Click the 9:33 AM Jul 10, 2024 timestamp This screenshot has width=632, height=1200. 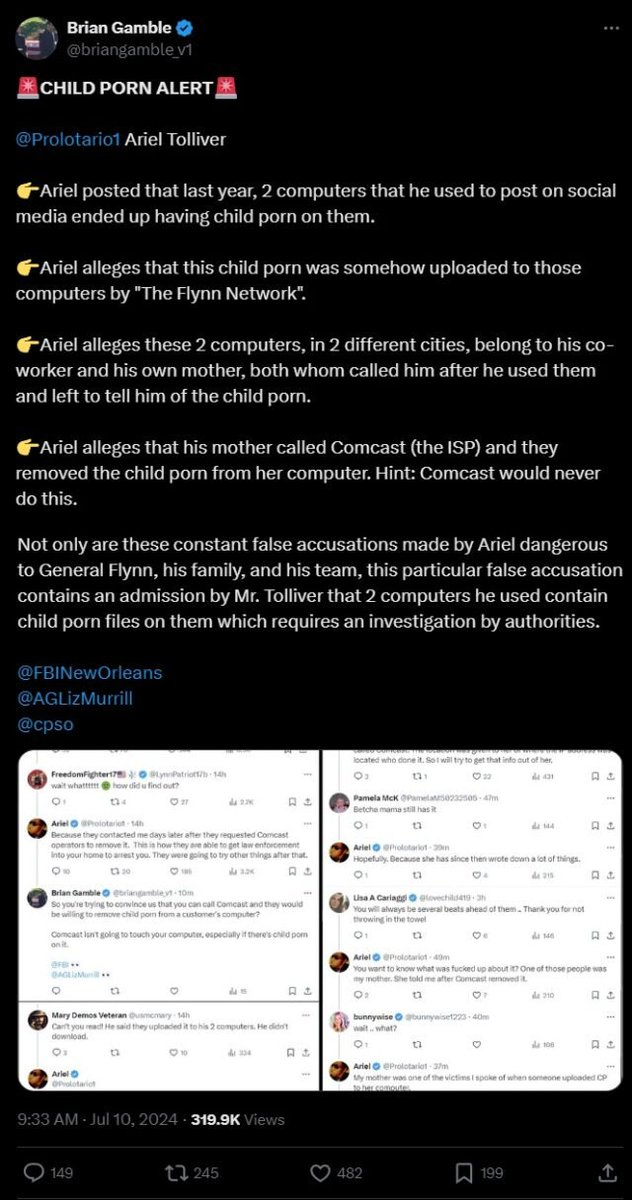(96, 1119)
